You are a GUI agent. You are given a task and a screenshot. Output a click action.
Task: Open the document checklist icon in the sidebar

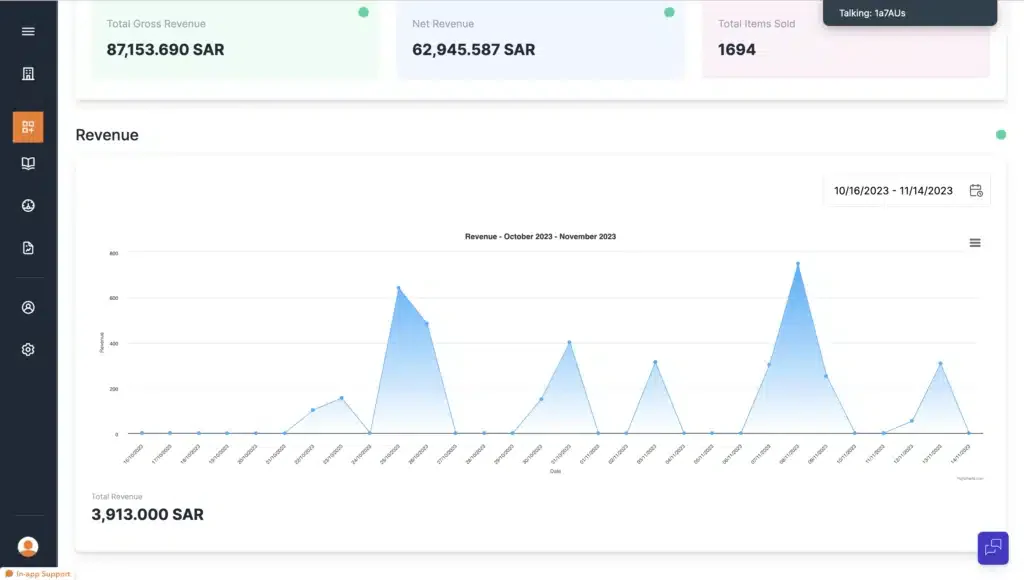point(28,248)
